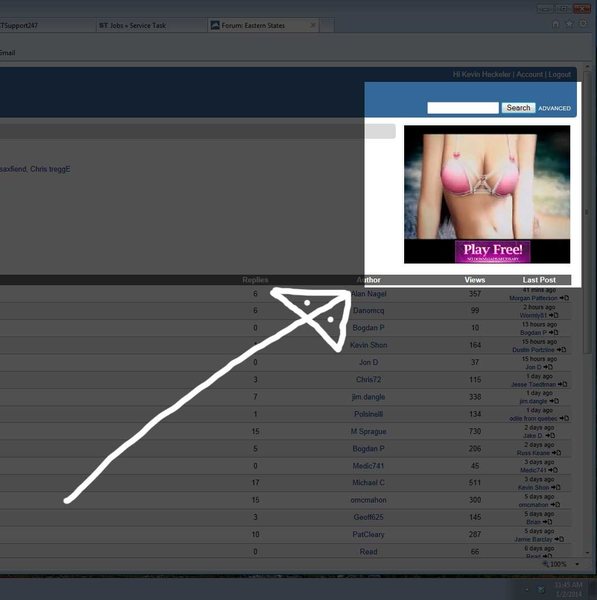Go to last post icon beside Russ Keane

(556, 453)
